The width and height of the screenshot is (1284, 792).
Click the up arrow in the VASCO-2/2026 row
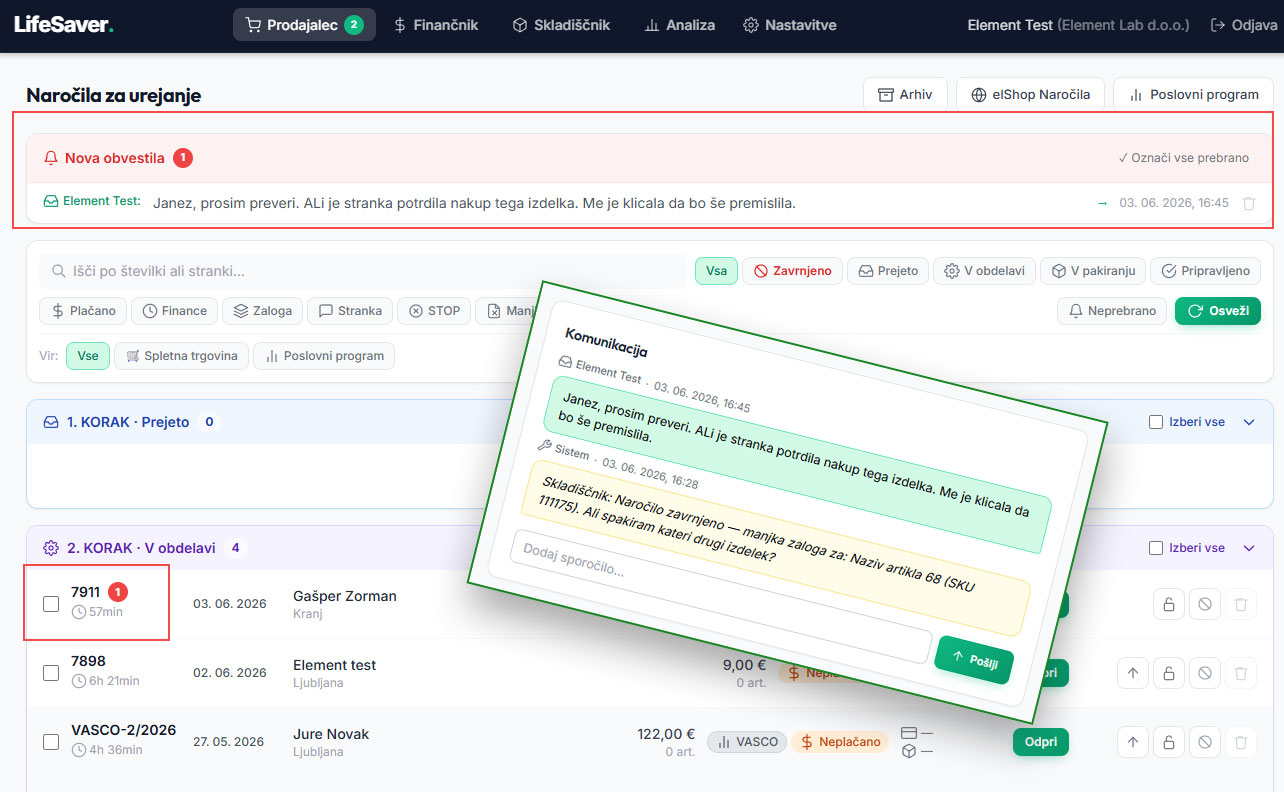click(x=1133, y=742)
